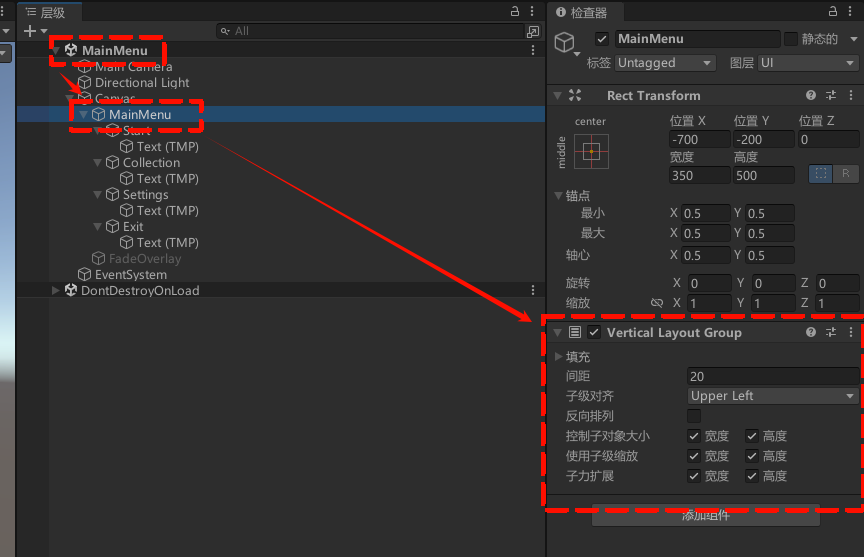
Task: Open the Rect Transform component three-dot menu
Action: tap(851, 95)
